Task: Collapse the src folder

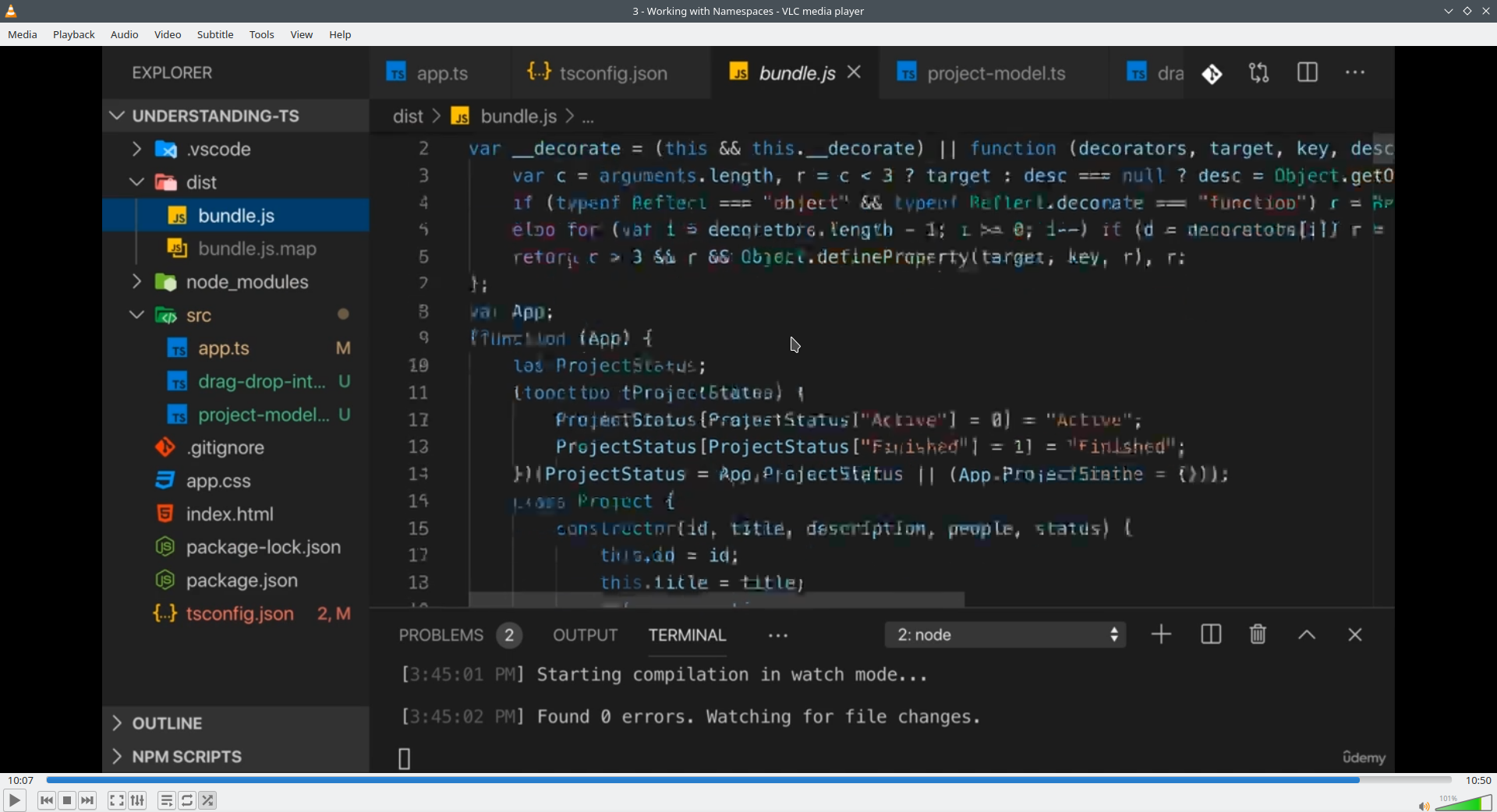Action: (x=236, y=316)
